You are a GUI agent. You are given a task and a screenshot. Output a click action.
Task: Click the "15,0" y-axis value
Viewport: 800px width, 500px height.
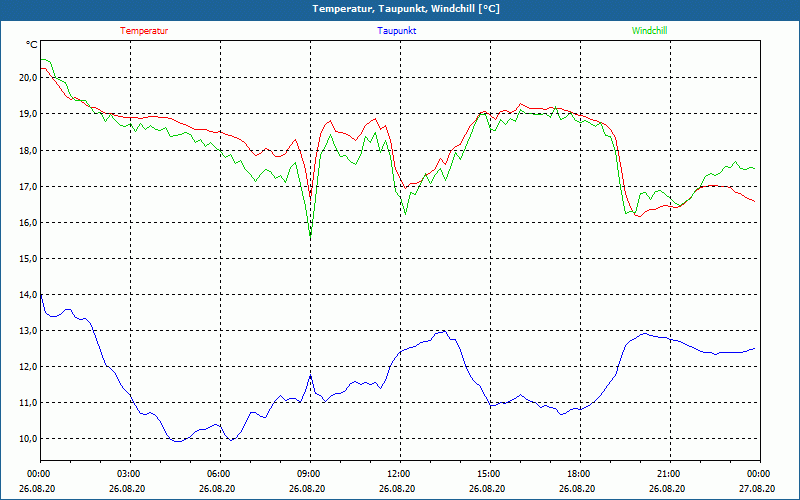click(x=28, y=259)
